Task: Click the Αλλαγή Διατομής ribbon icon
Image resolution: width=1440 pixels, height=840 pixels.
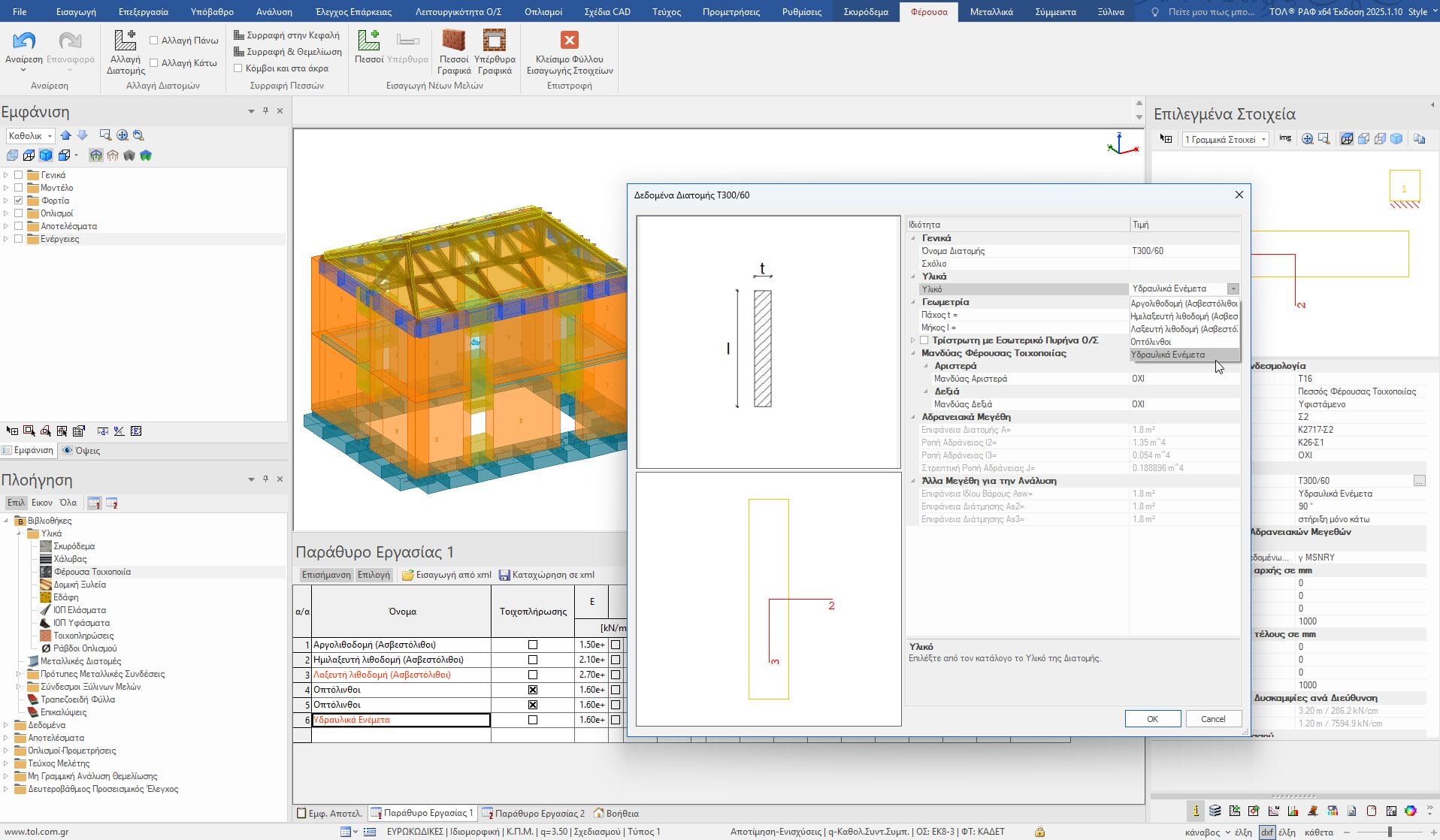Action: tap(125, 41)
